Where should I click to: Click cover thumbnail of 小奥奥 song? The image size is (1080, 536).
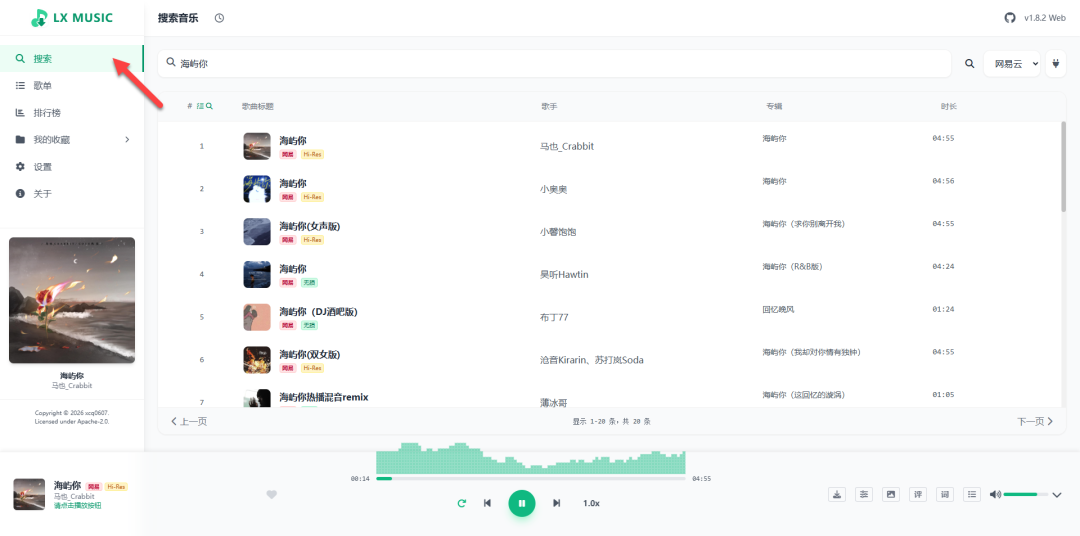click(257, 189)
